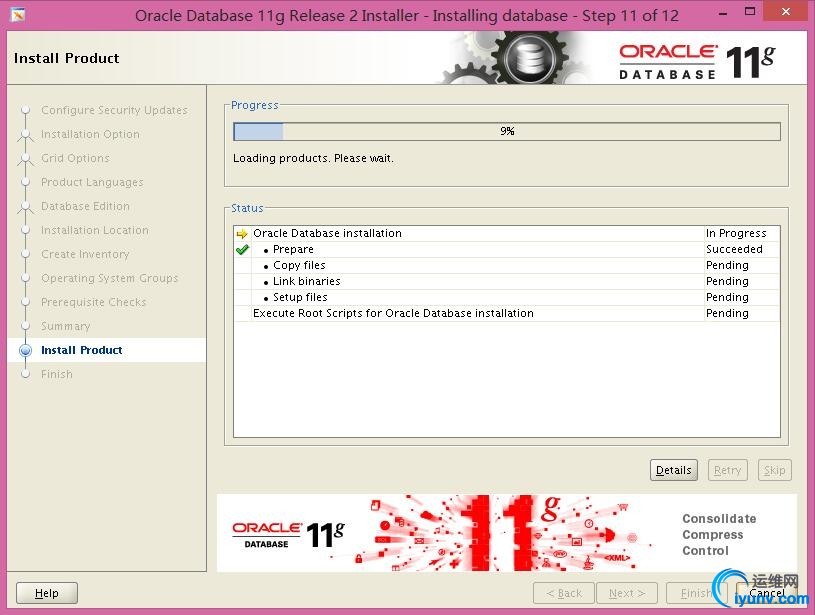Viewport: 815px width, 615px height.
Task: Select Database Edition step
Action: coord(85,206)
